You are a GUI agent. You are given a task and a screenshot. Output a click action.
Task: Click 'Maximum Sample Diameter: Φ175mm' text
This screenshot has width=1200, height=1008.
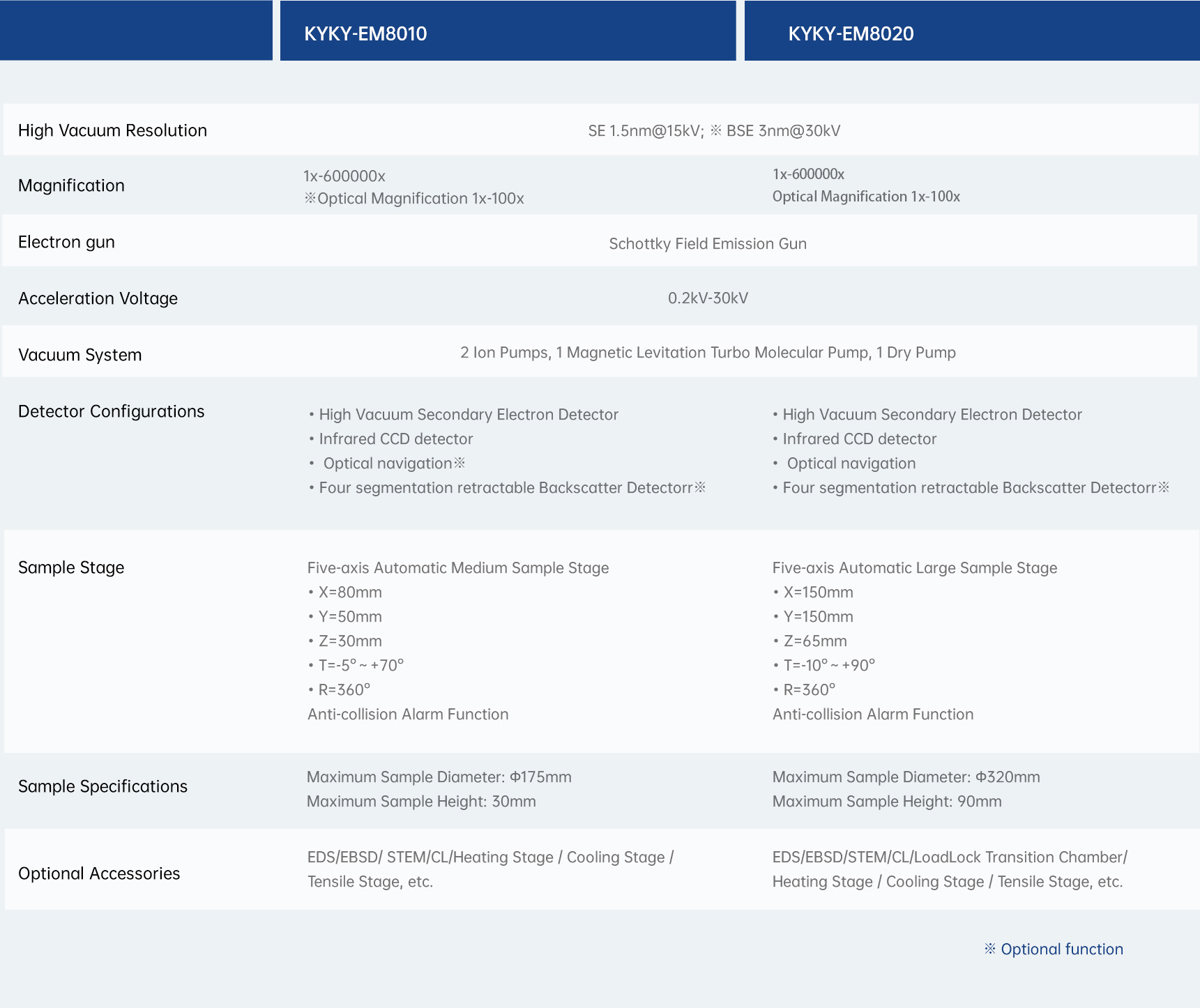pyautogui.click(x=439, y=777)
